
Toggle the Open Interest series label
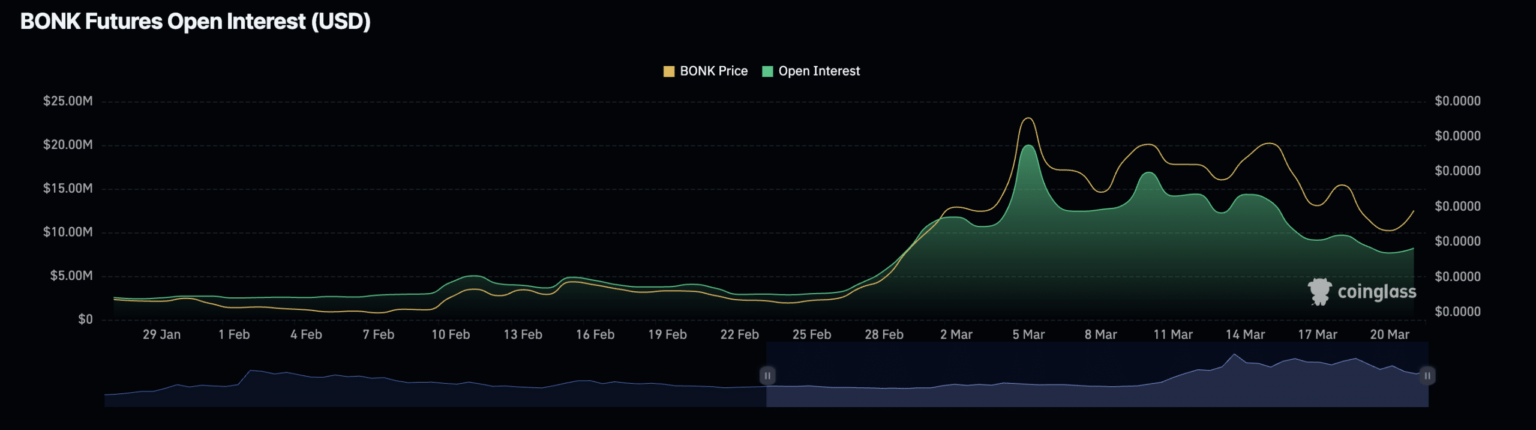818,71
